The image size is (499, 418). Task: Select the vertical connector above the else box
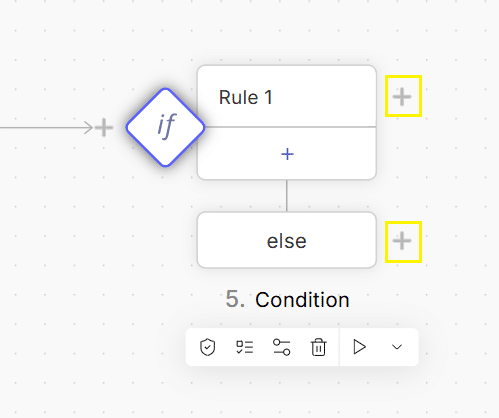click(x=287, y=196)
